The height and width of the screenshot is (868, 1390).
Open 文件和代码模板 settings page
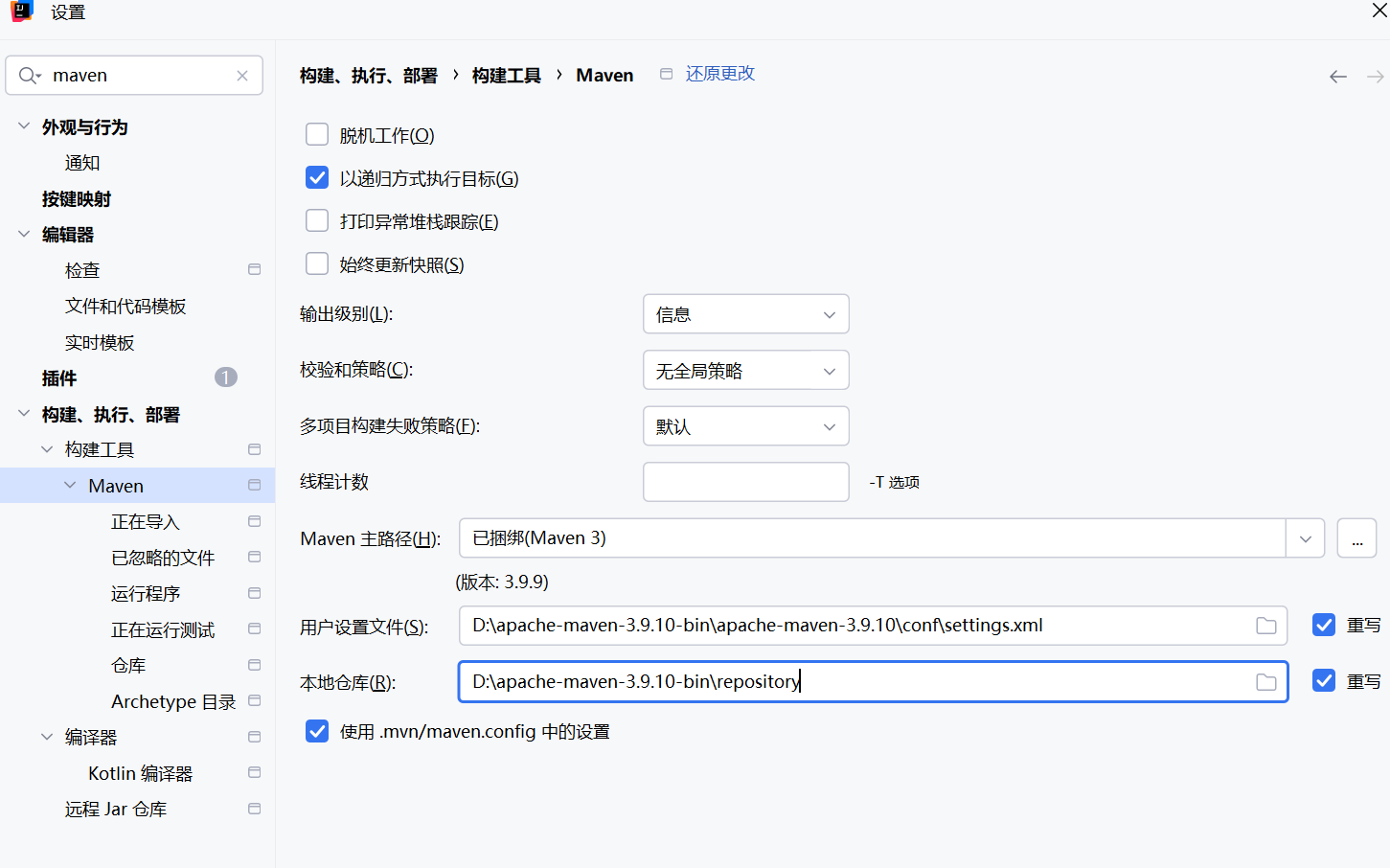pos(125,307)
